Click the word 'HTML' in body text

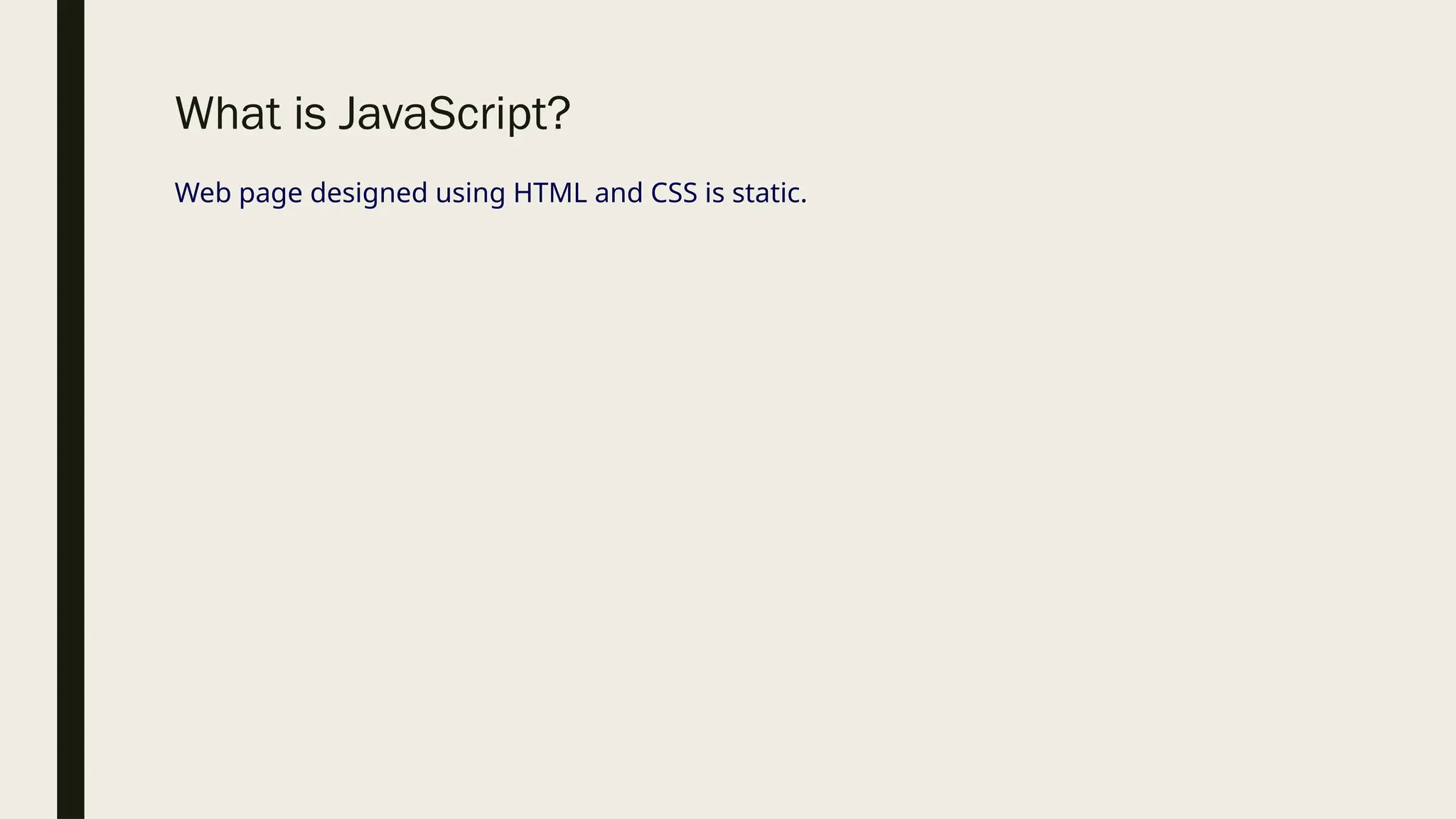coord(550,193)
